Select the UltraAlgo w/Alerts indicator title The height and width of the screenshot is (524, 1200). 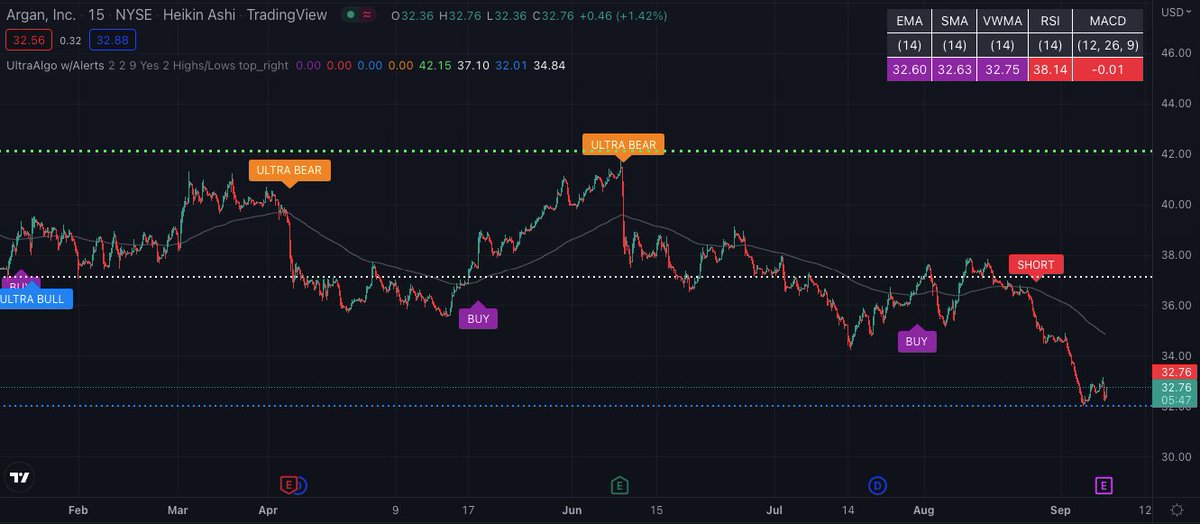pos(55,65)
